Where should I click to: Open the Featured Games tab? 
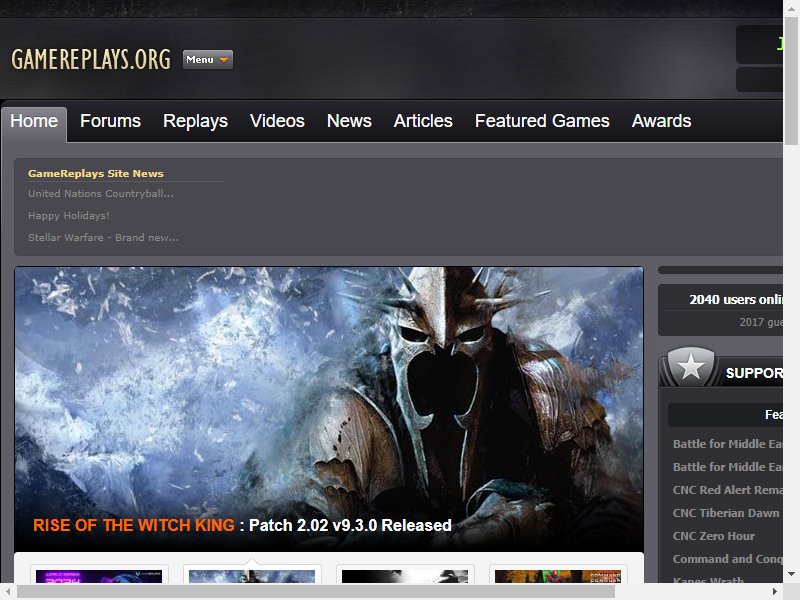(542, 121)
